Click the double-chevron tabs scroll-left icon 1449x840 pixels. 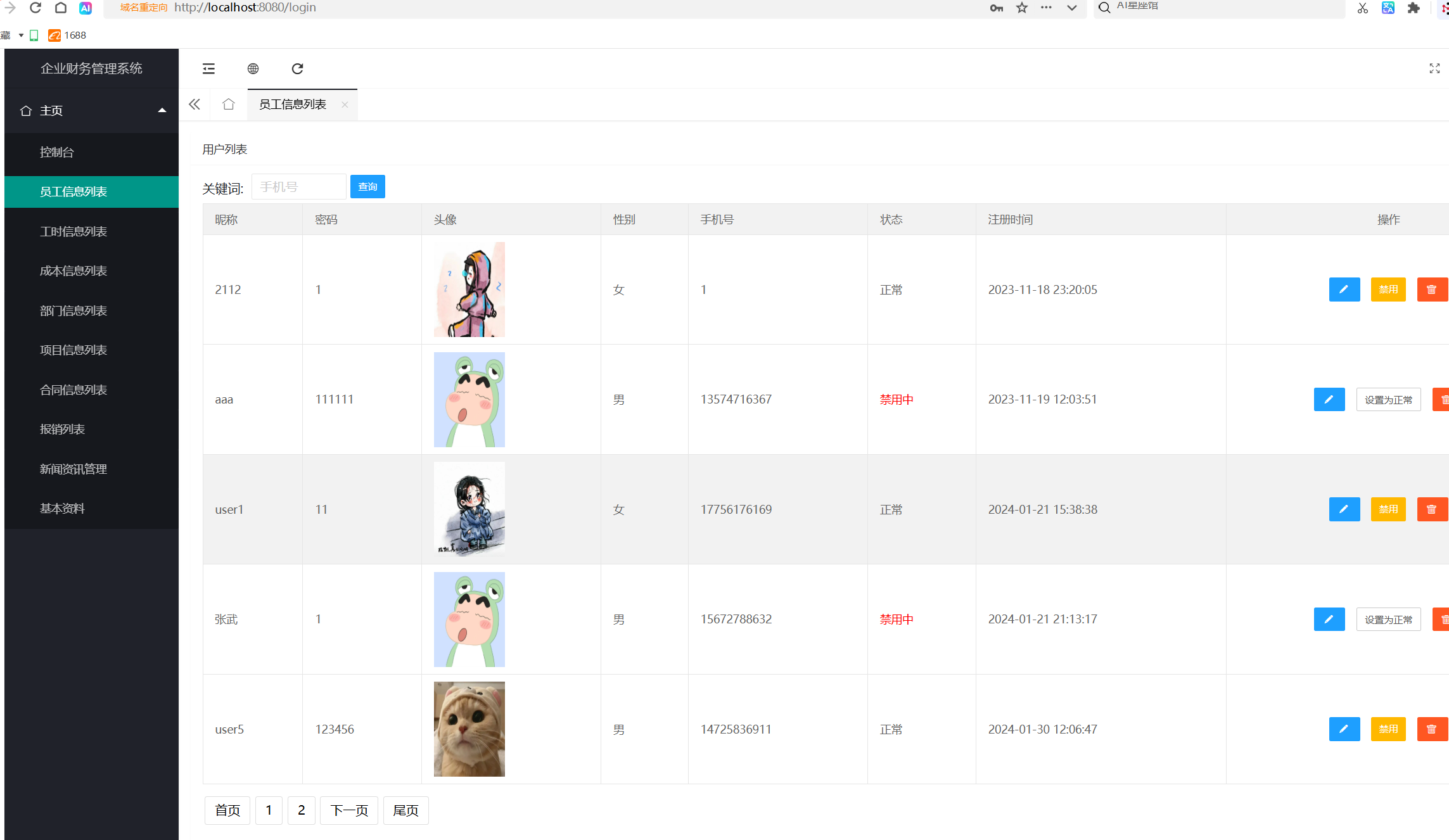click(195, 105)
